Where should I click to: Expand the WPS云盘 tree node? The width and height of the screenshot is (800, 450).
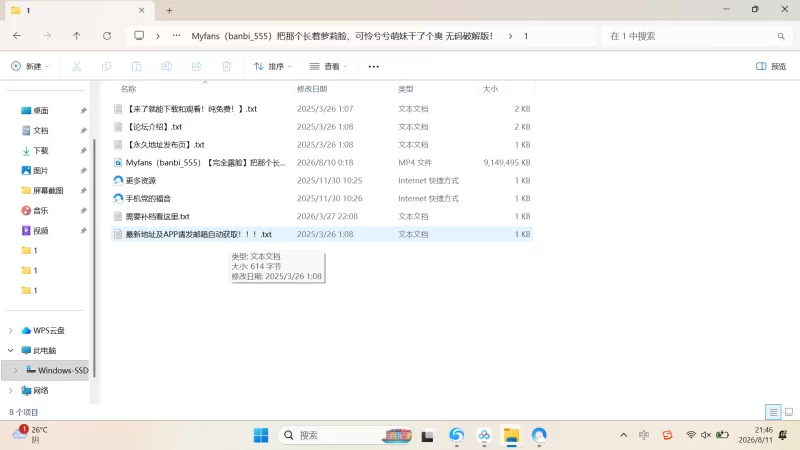tap(11, 330)
